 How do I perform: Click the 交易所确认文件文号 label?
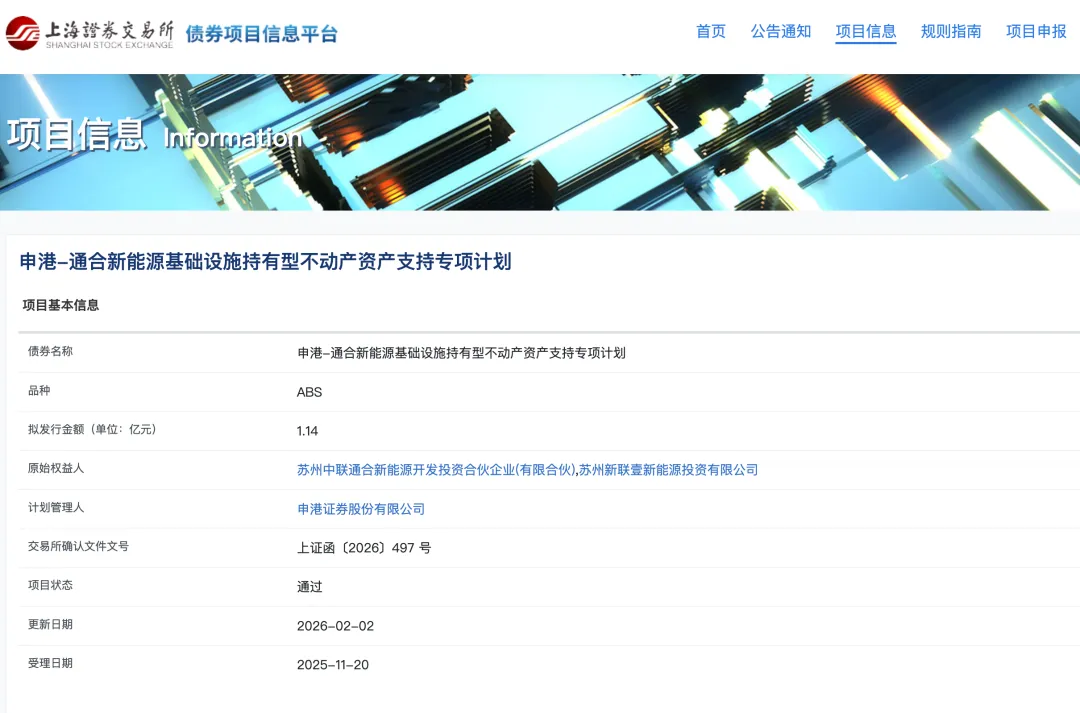(79, 546)
